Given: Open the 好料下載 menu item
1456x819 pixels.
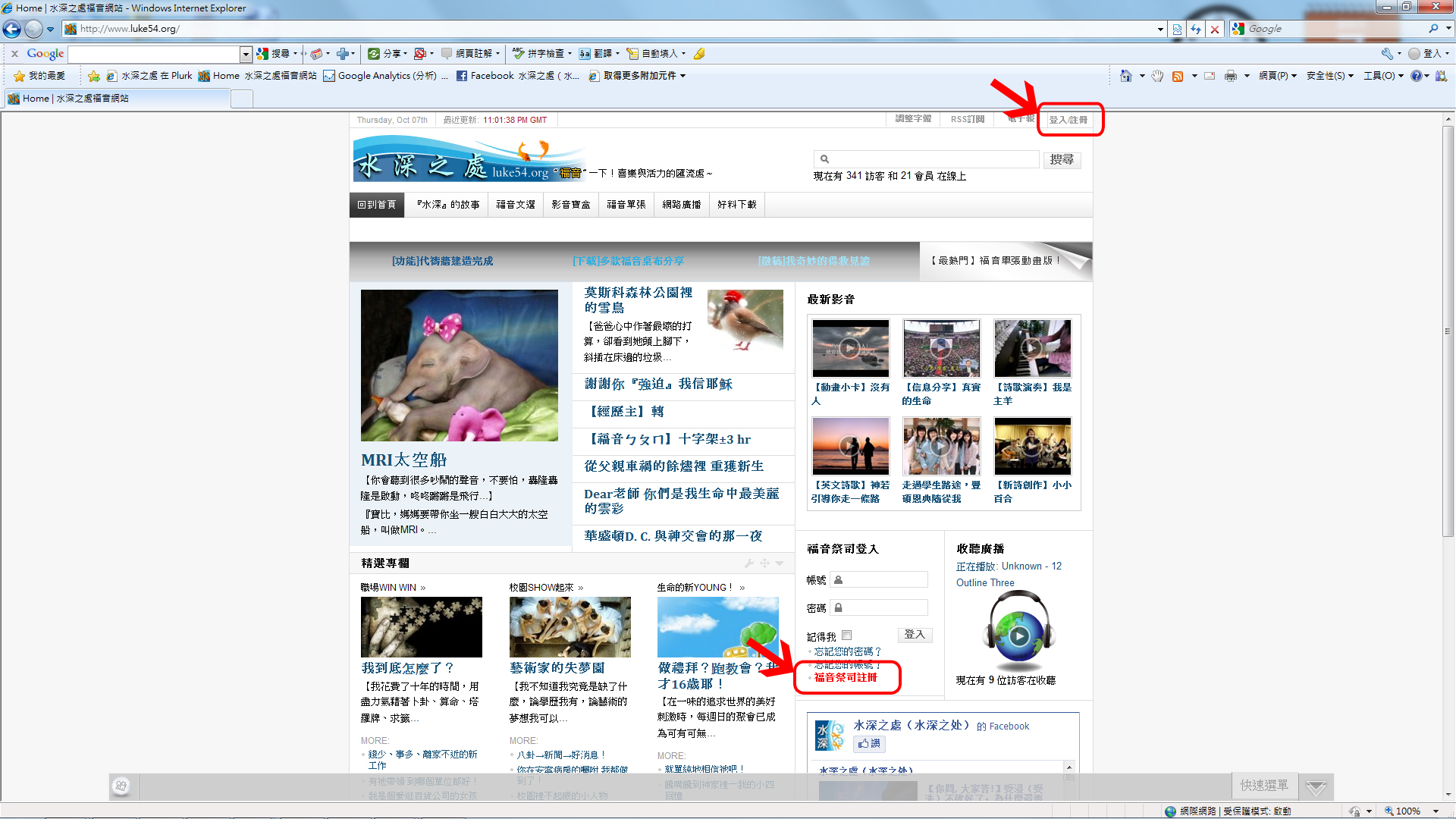Looking at the screenshot, I should coord(737,205).
